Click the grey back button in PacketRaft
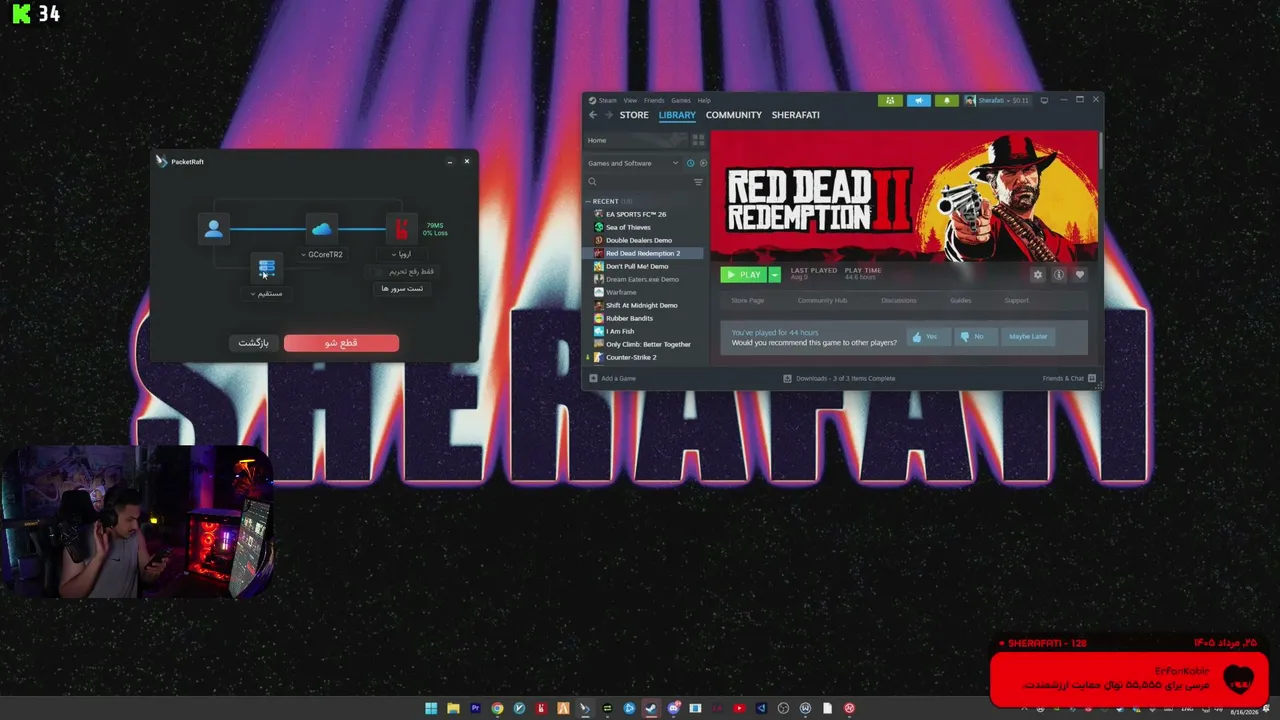1280x720 pixels. [254, 343]
